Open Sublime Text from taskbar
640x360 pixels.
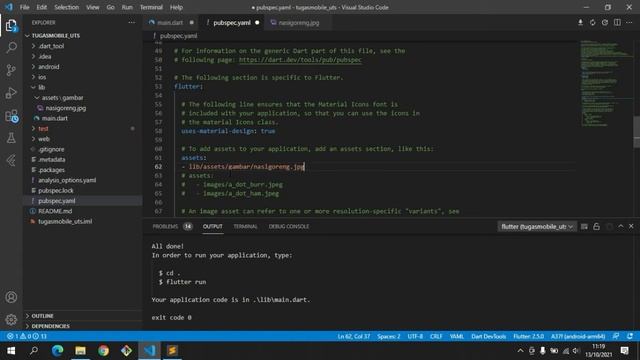(172, 350)
